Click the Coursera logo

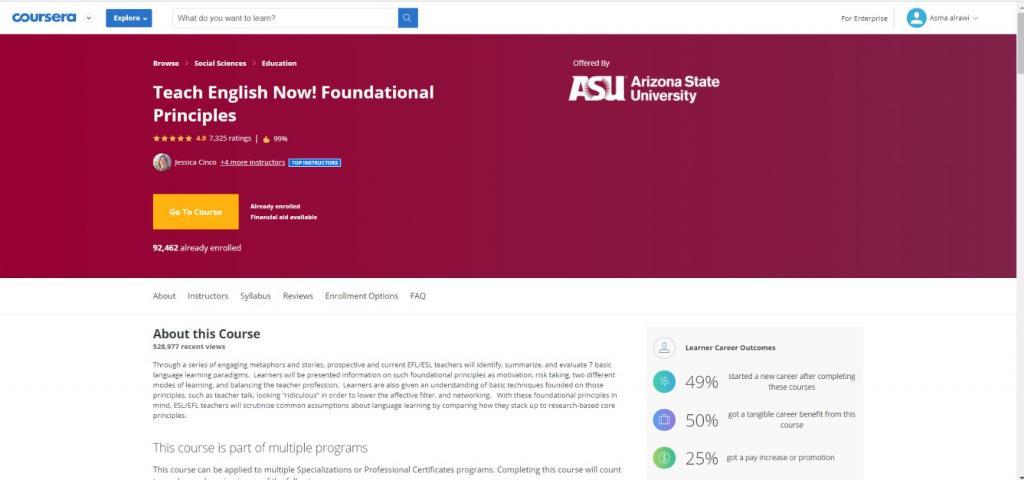click(44, 17)
